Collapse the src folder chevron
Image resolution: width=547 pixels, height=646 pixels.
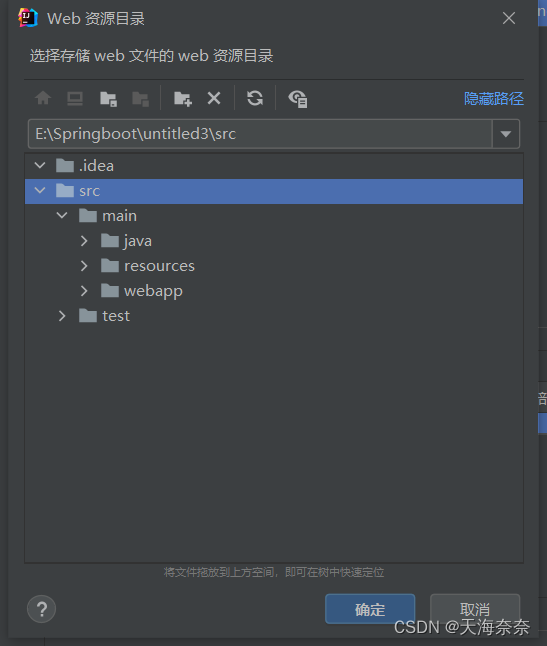40,190
